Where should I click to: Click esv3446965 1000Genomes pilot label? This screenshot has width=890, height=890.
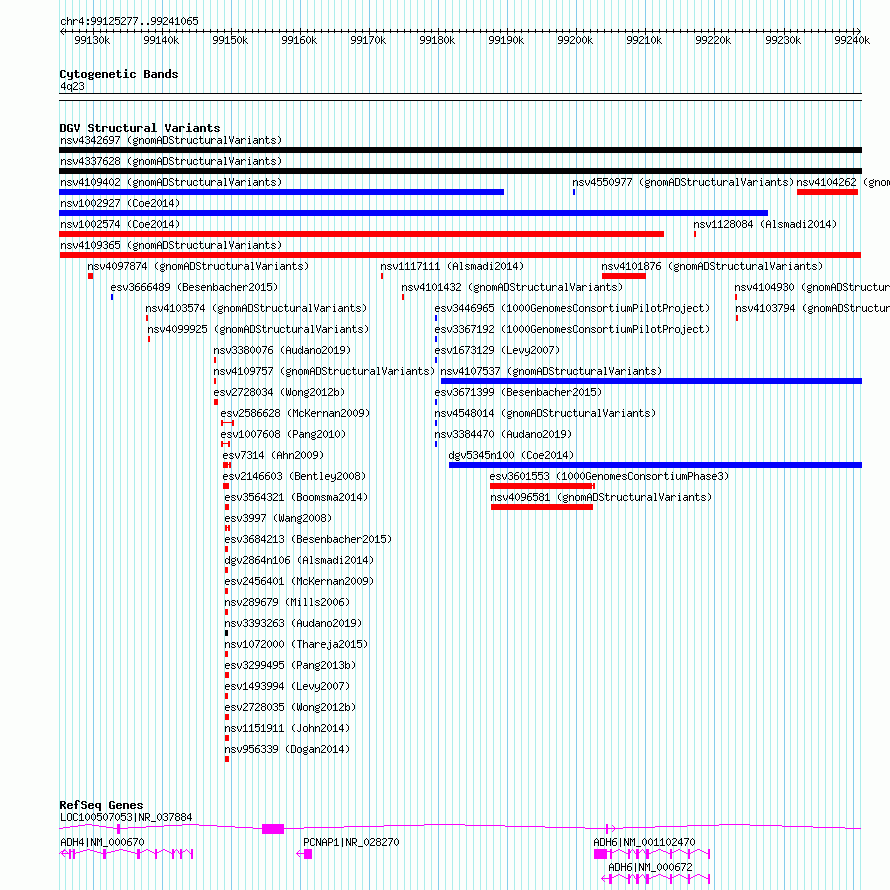click(x=572, y=308)
